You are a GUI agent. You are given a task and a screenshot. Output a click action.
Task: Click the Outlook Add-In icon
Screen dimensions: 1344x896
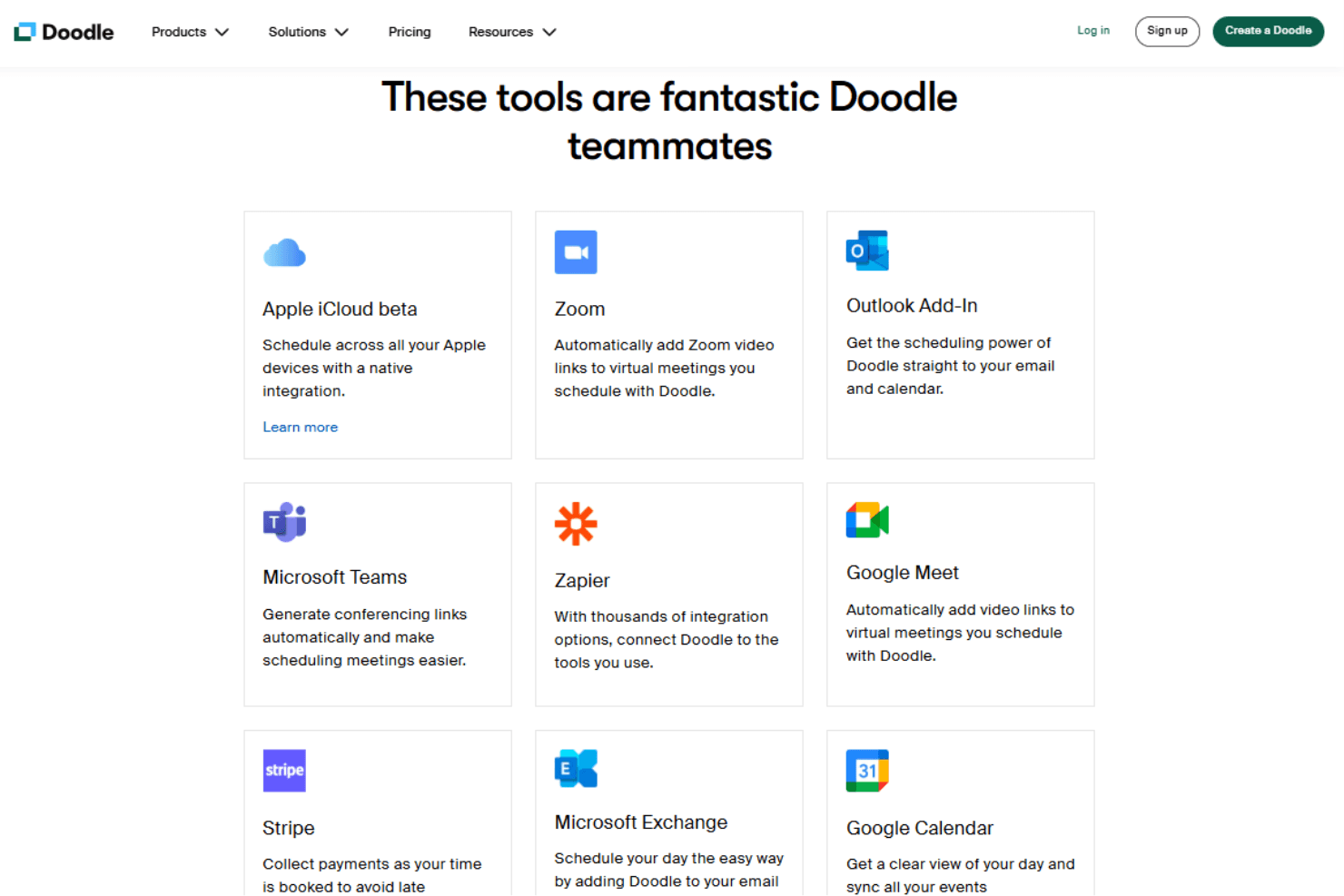(867, 251)
